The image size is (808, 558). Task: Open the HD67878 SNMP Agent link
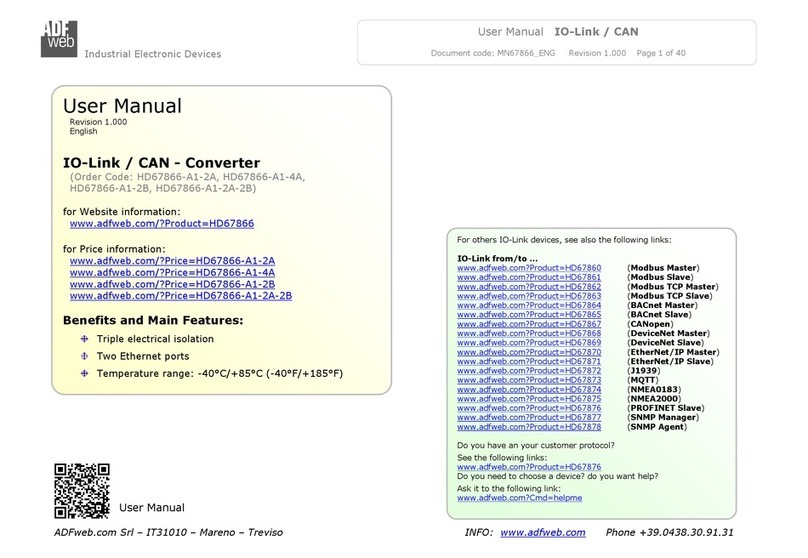(x=529, y=427)
